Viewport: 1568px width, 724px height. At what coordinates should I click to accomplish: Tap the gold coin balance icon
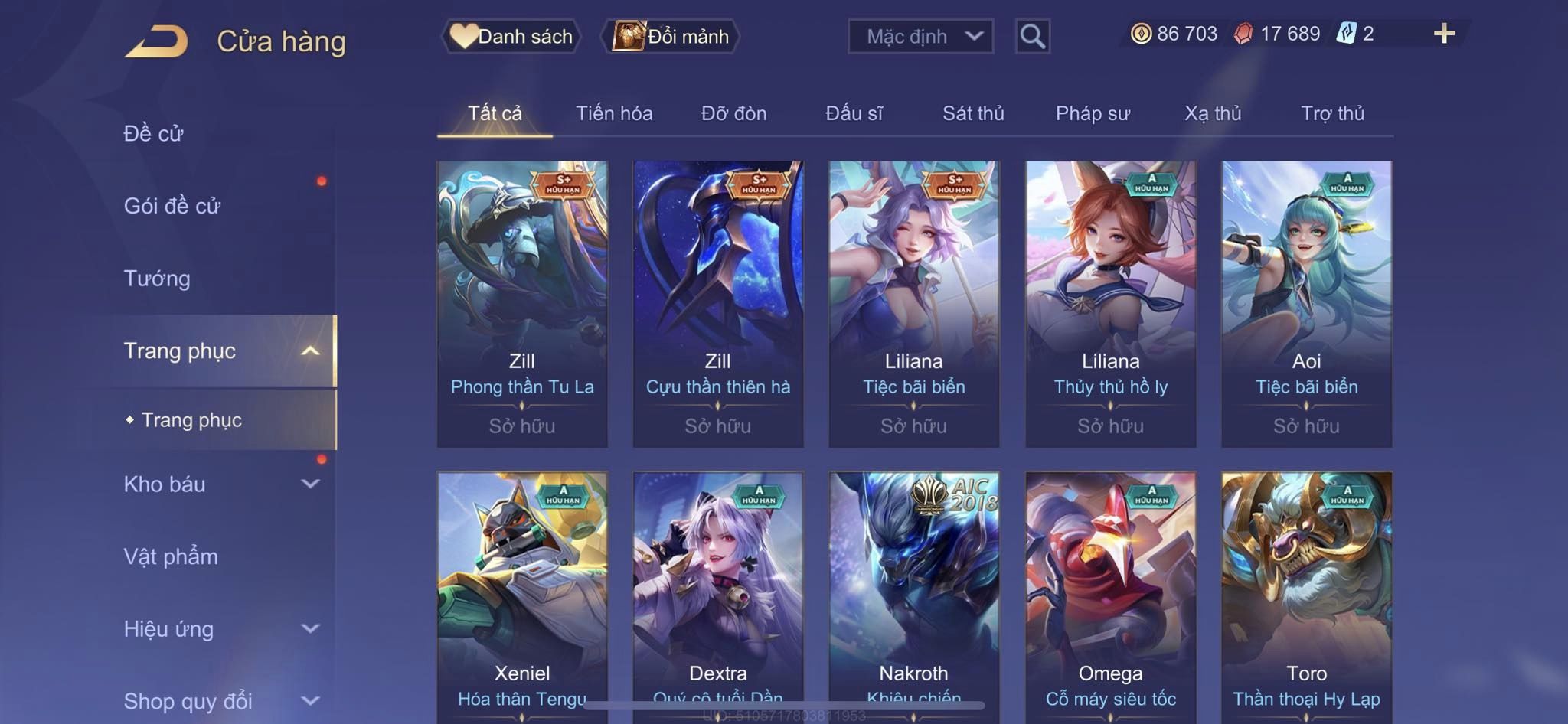pos(1141,34)
